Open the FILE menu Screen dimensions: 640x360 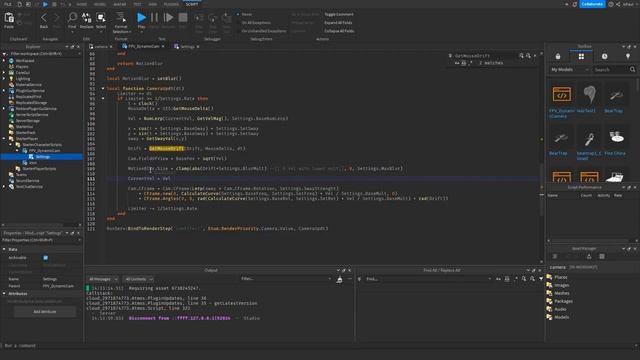(8, 4)
